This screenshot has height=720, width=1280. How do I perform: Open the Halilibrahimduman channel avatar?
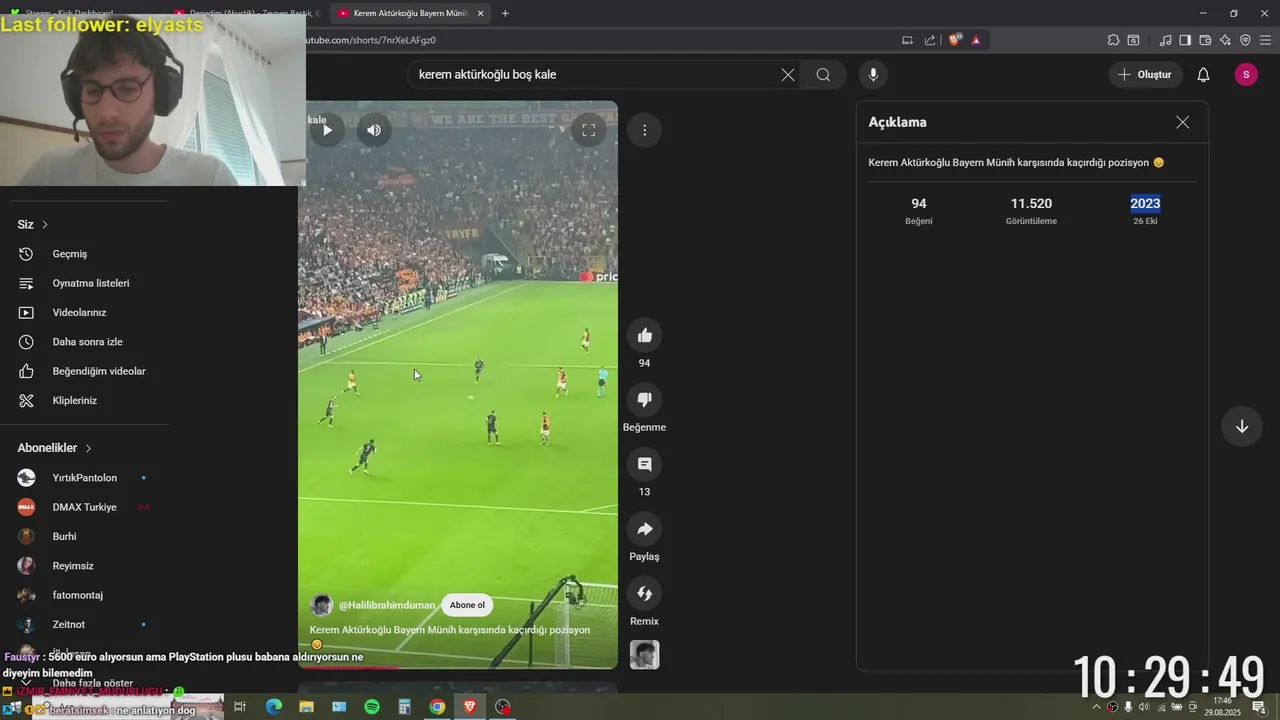click(x=322, y=605)
